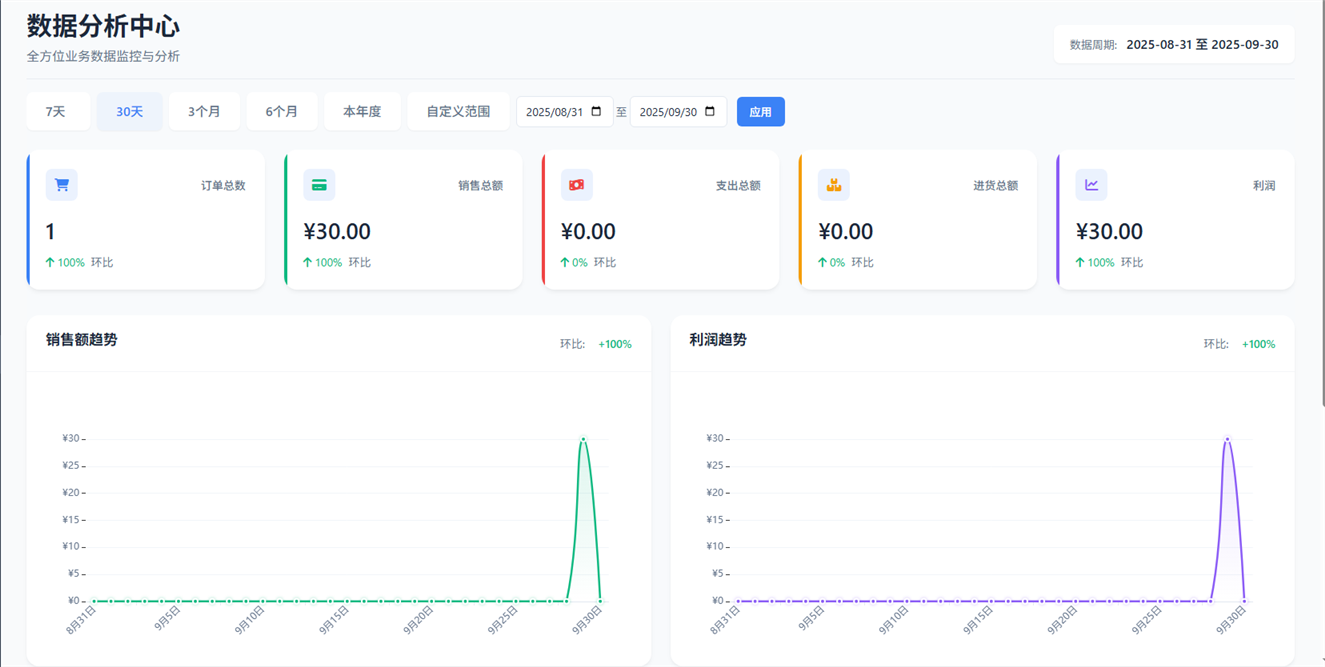
Task: Click the peak data point on 利润趋势 chart
Action: (x=1227, y=439)
